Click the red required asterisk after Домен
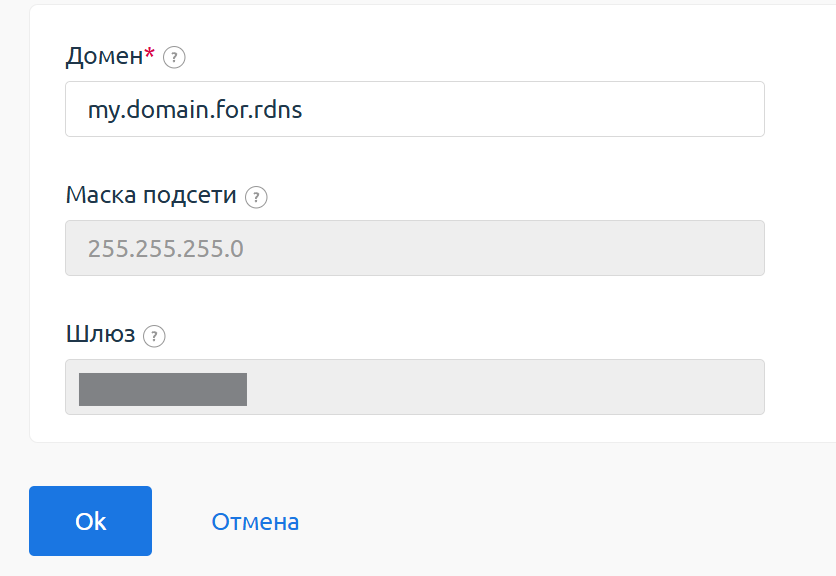The width and height of the screenshot is (836, 576). click(150, 56)
